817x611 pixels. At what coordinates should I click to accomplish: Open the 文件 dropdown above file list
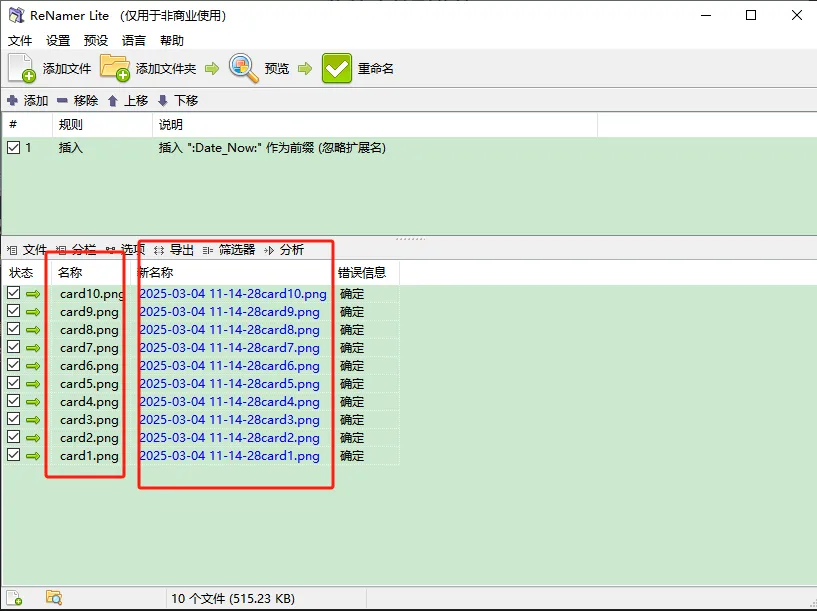tap(28, 250)
